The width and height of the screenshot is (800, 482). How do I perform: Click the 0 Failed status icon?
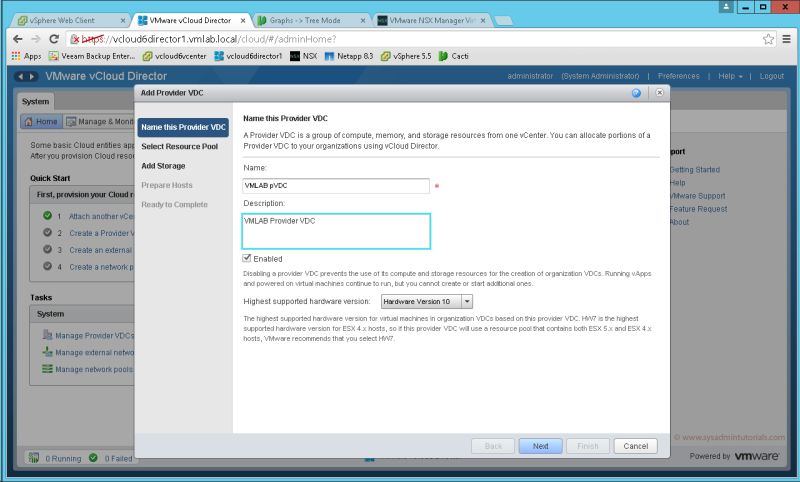pos(93,458)
